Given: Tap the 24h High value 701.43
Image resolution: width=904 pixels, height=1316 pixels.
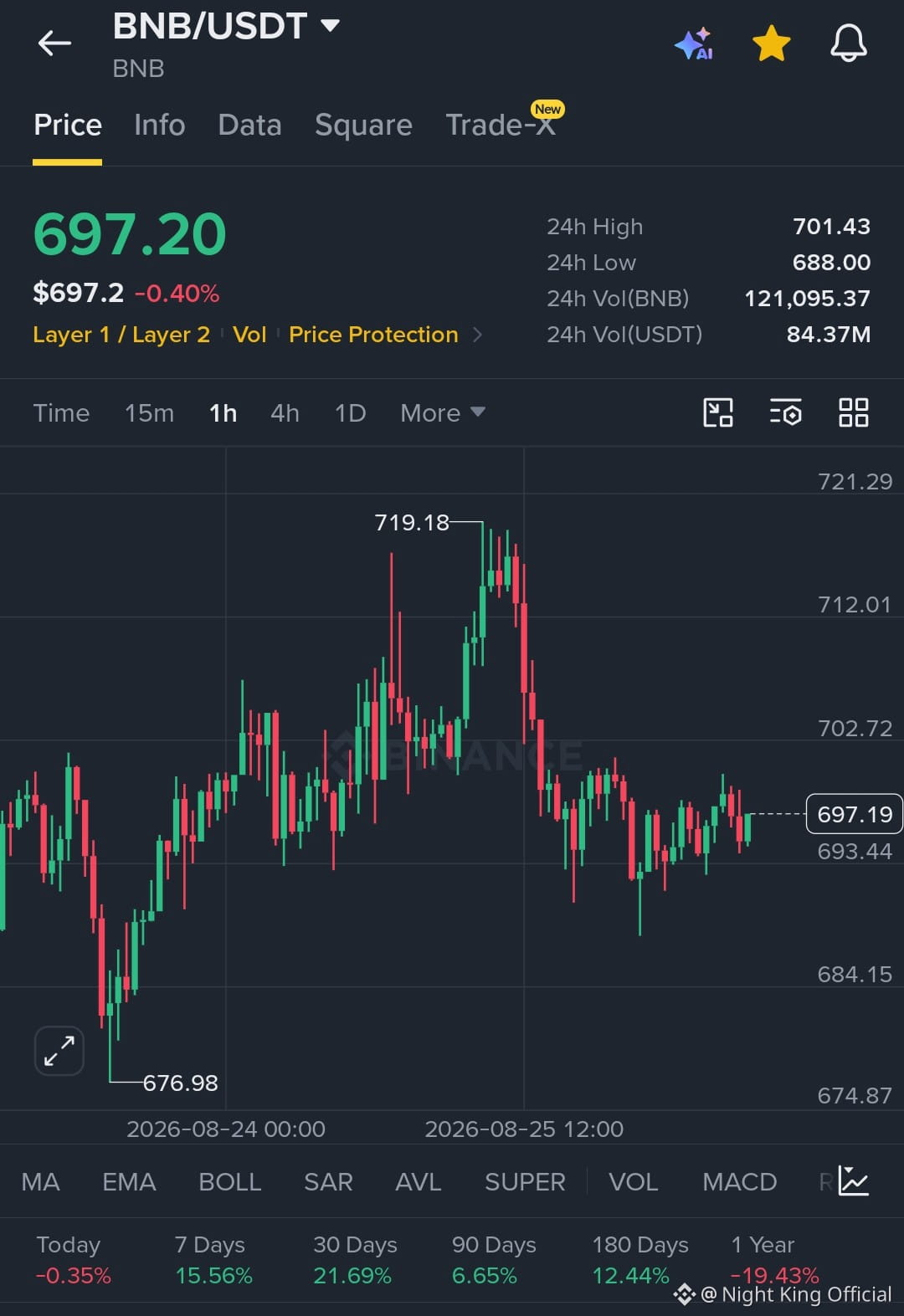Looking at the screenshot, I should click(831, 227).
